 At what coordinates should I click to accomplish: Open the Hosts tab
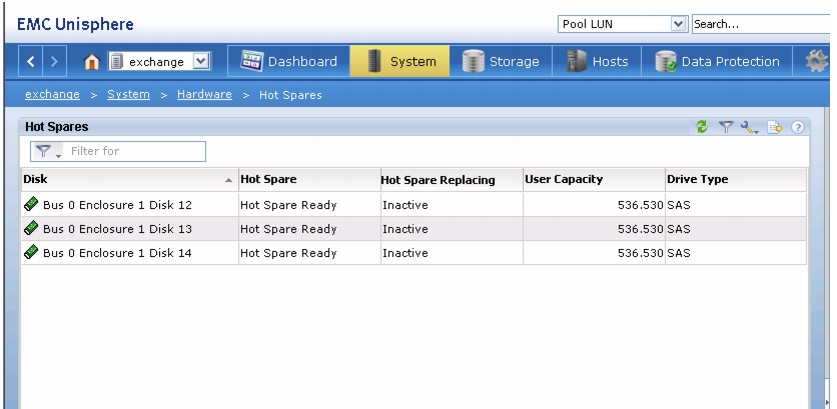click(x=597, y=61)
